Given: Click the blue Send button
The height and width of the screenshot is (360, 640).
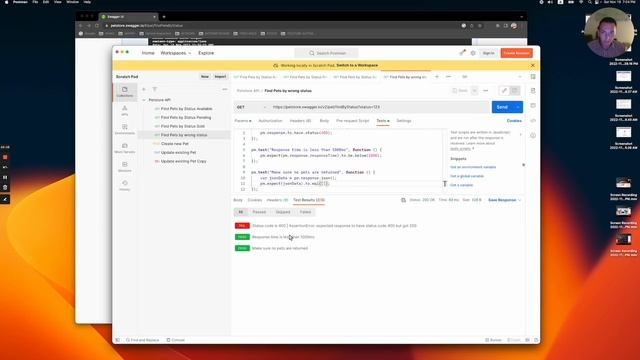Looking at the screenshot, I should 502,107.
